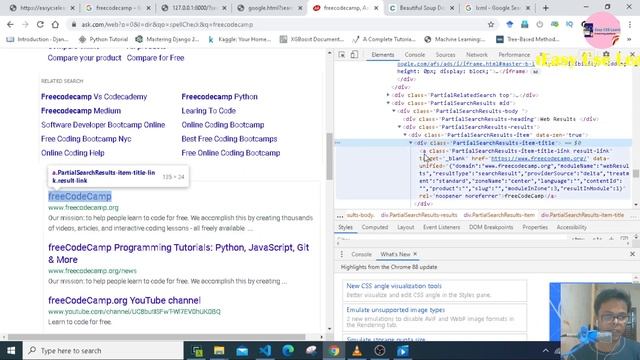Click related search Freecodecamp Vs Codecademy
The width and height of the screenshot is (640, 360).
click(94, 97)
